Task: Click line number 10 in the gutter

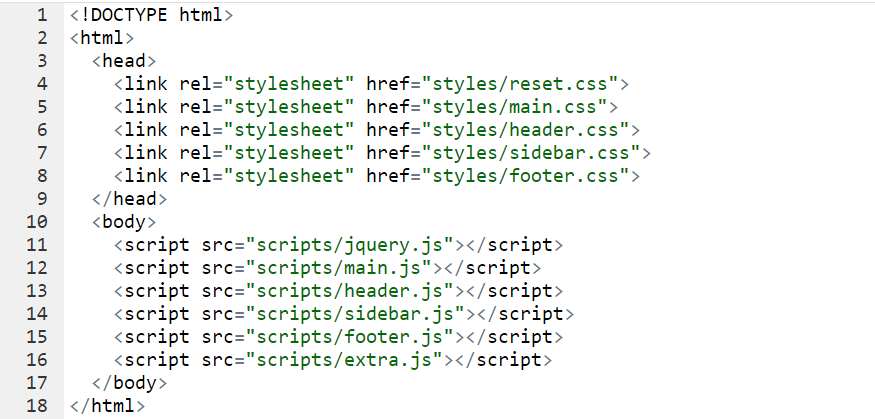Action: [x=36, y=222]
